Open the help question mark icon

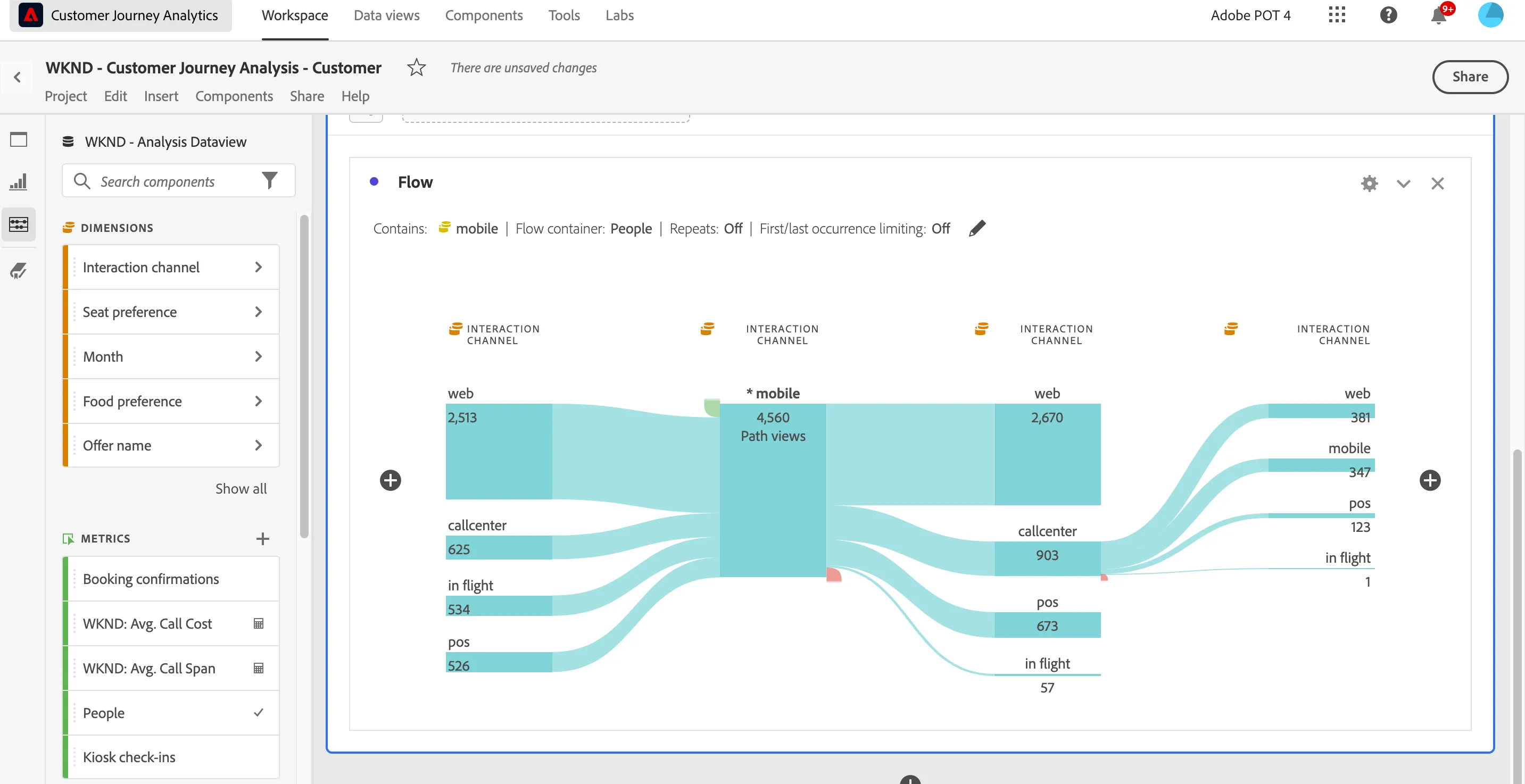coord(1388,15)
